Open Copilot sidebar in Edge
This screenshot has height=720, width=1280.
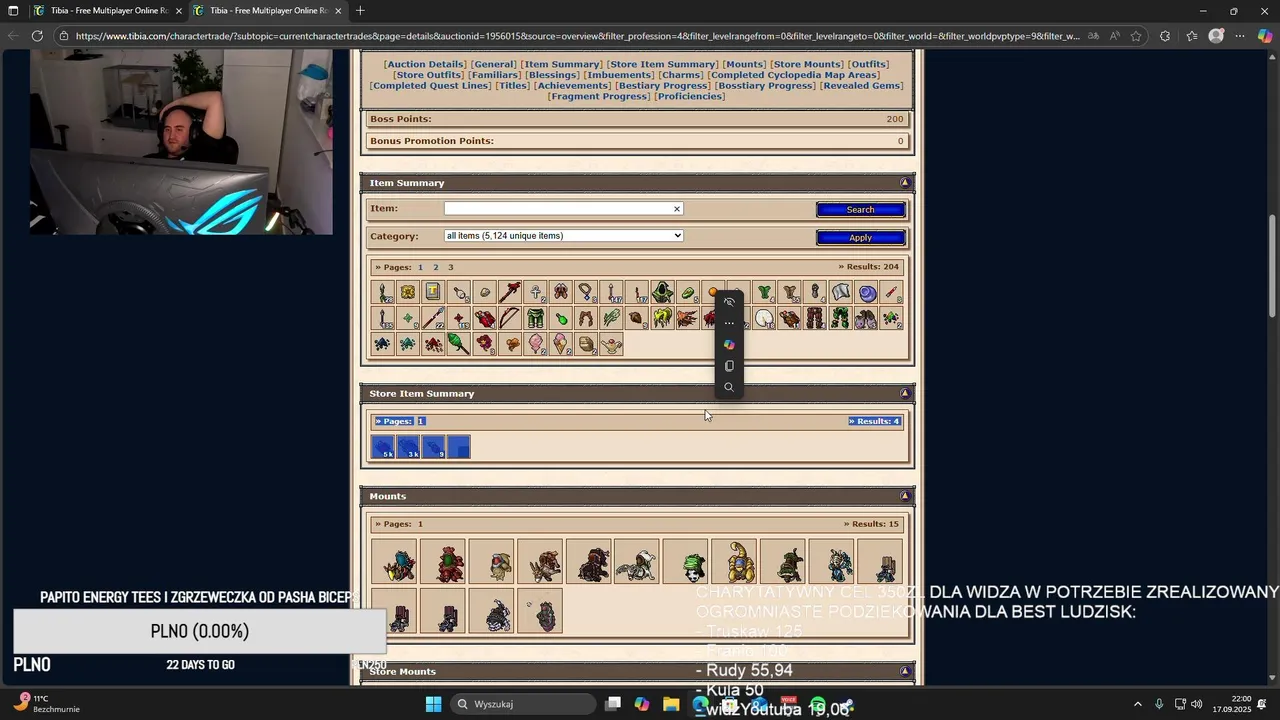tap(1265, 36)
